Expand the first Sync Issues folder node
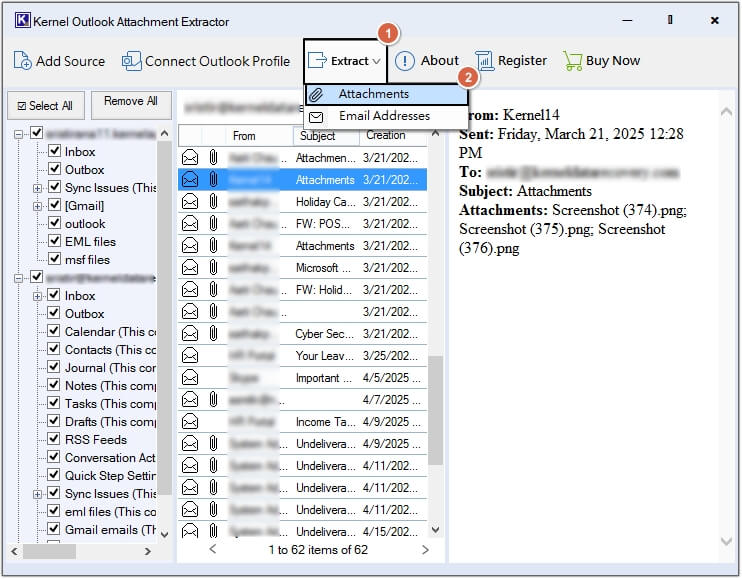This screenshot has height=579, width=742. [37, 188]
